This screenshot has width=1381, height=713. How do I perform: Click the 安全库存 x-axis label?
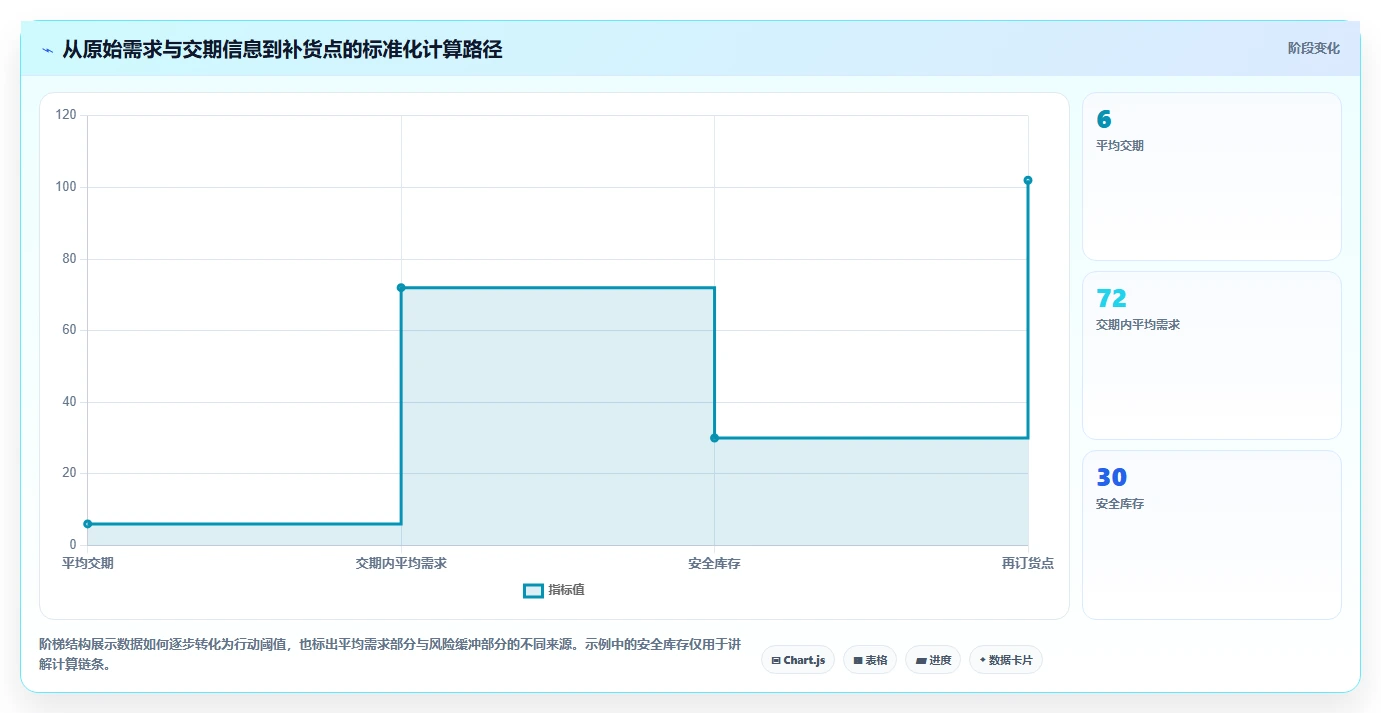[x=714, y=563]
